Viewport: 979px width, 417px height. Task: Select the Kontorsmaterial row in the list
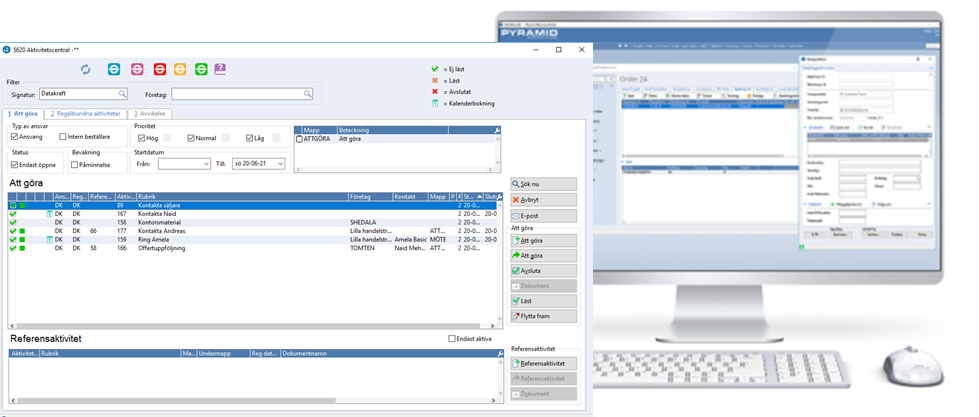(x=160, y=223)
